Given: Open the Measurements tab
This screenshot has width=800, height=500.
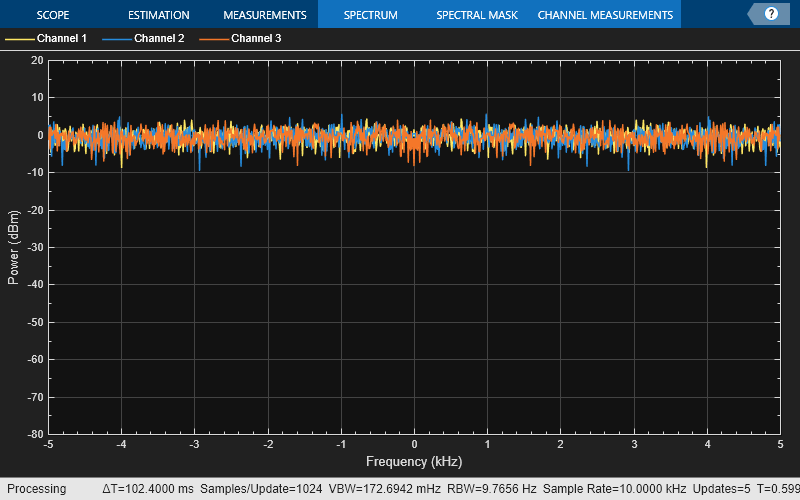Looking at the screenshot, I should point(265,15).
